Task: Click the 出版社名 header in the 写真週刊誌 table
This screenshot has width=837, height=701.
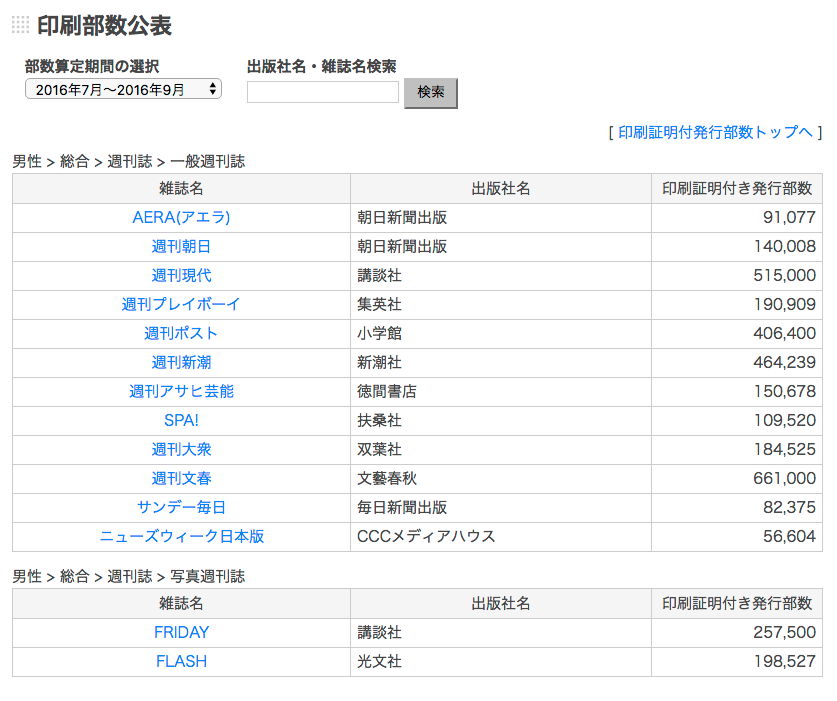Action: coord(501,603)
